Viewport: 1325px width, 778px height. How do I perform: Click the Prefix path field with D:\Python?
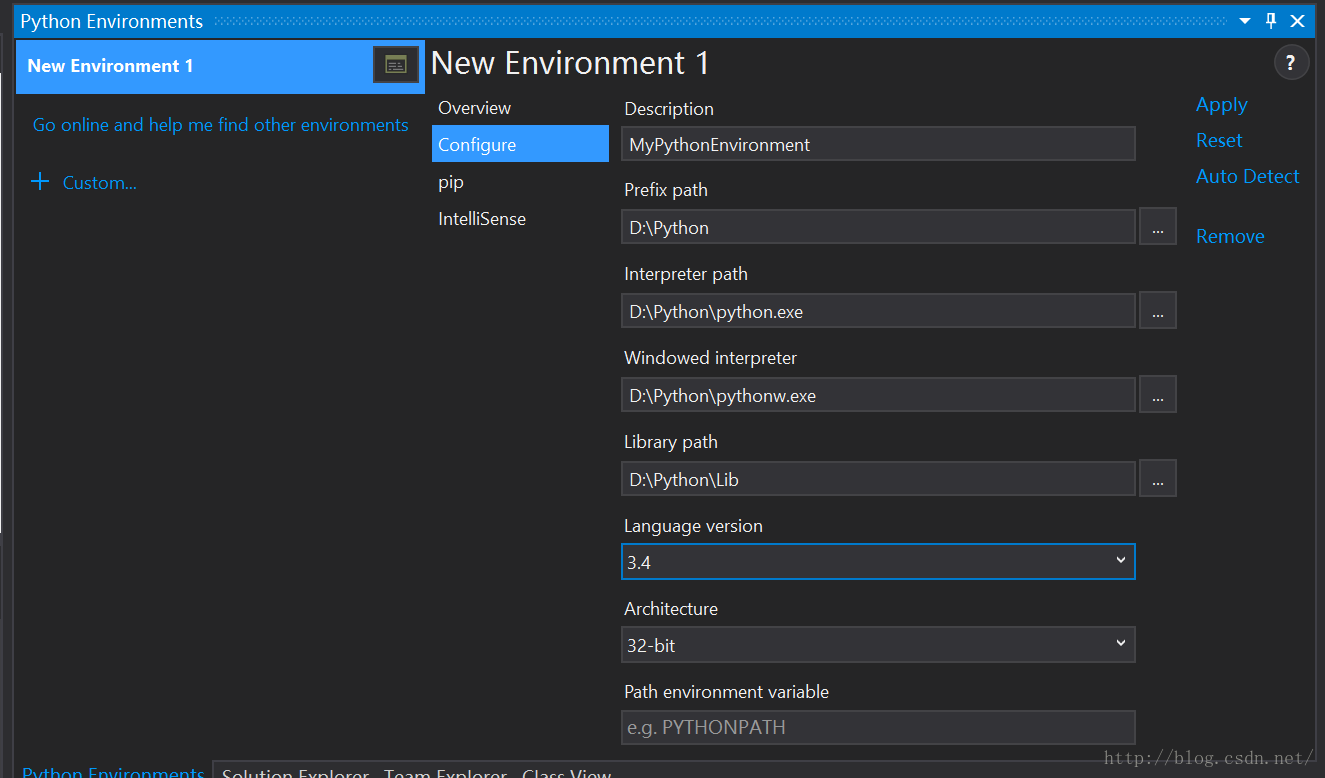pos(878,227)
